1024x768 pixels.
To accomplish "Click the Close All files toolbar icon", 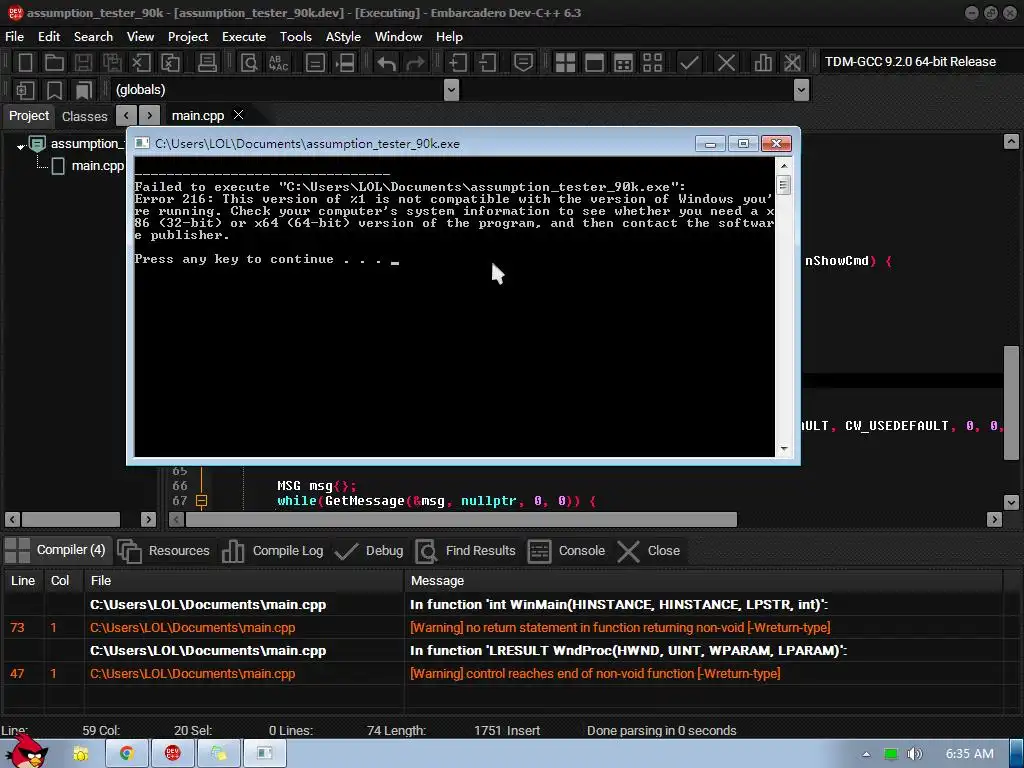I will (170, 63).
